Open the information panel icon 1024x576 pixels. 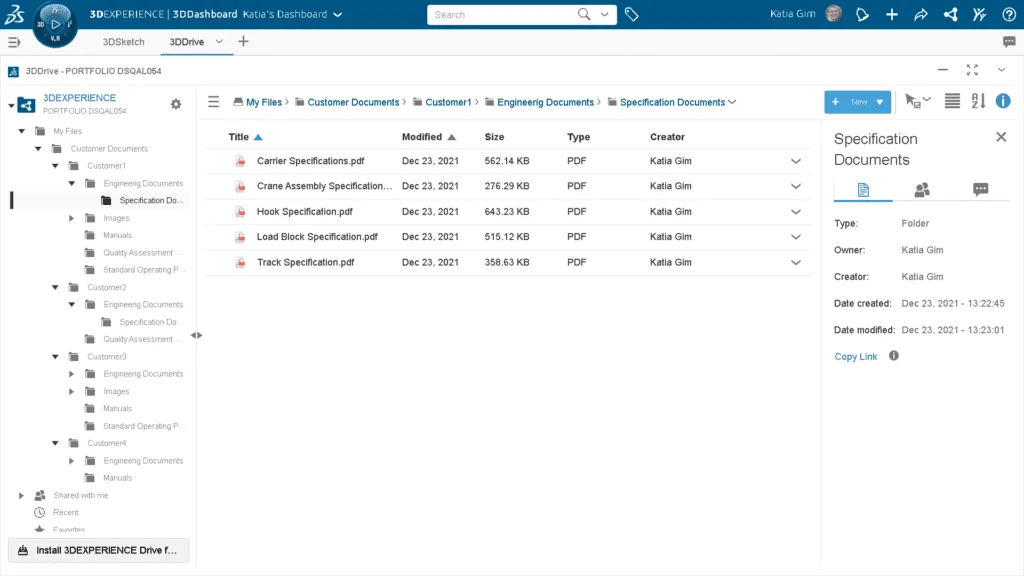1002,101
